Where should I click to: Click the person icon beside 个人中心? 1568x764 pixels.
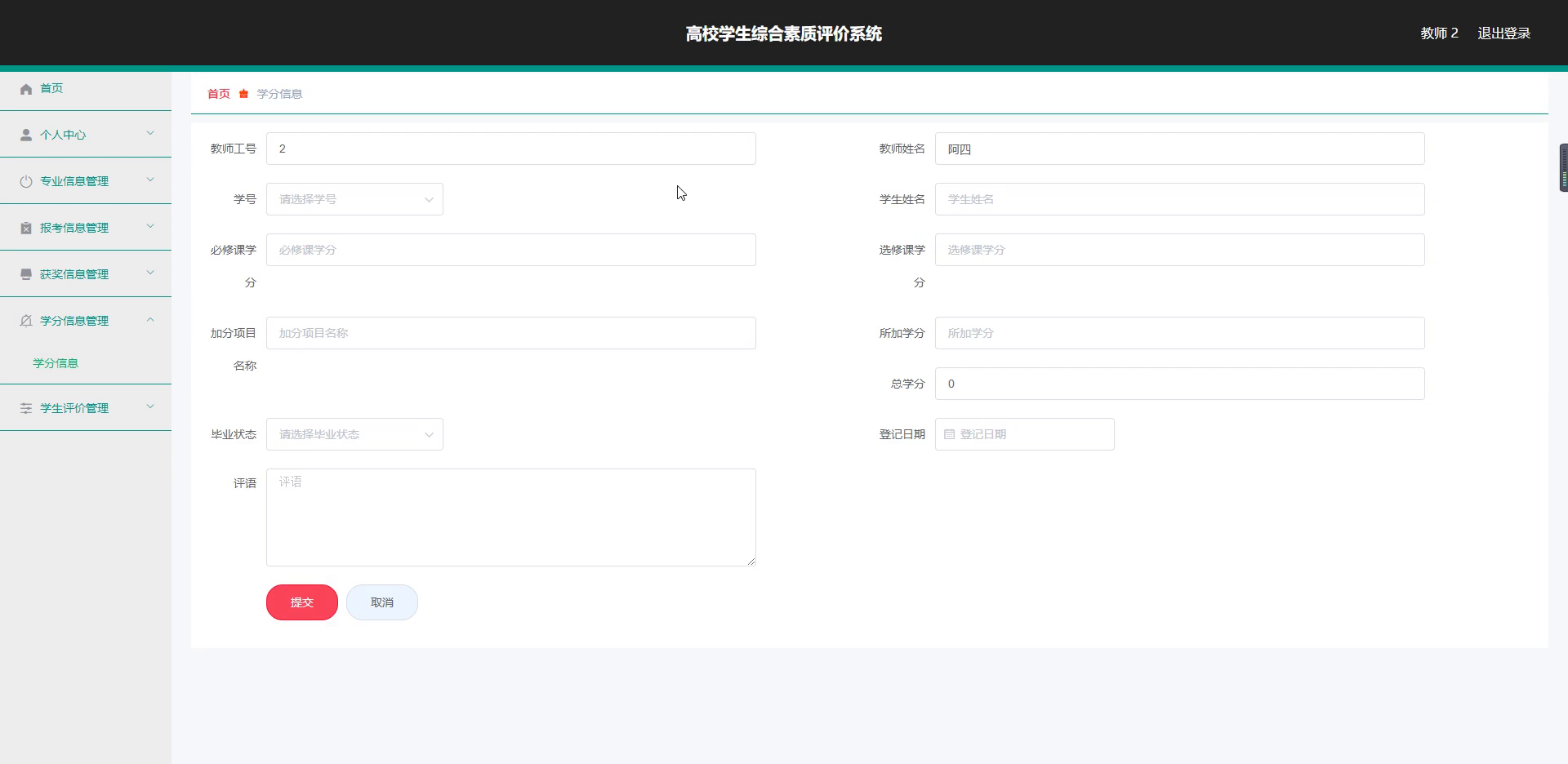click(26, 135)
